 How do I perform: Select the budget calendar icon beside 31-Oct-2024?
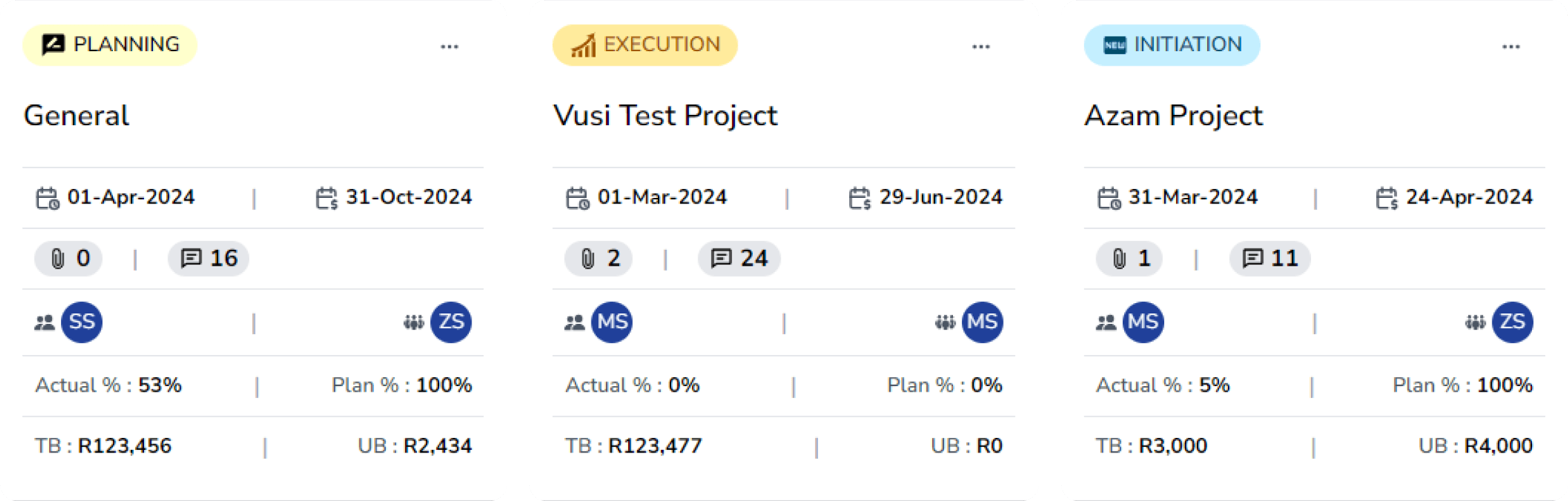326,197
